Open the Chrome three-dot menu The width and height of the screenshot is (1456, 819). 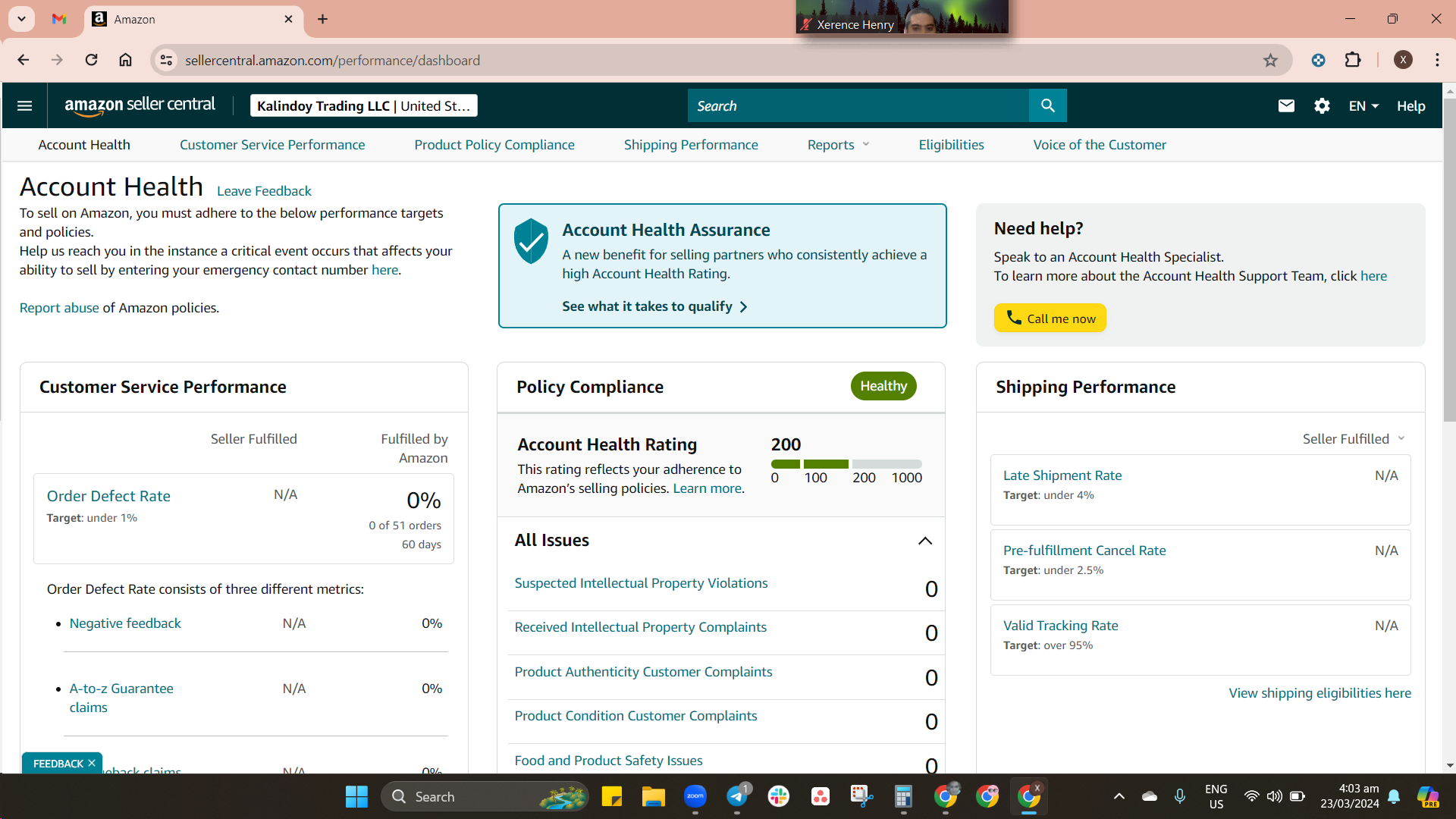click(1437, 60)
